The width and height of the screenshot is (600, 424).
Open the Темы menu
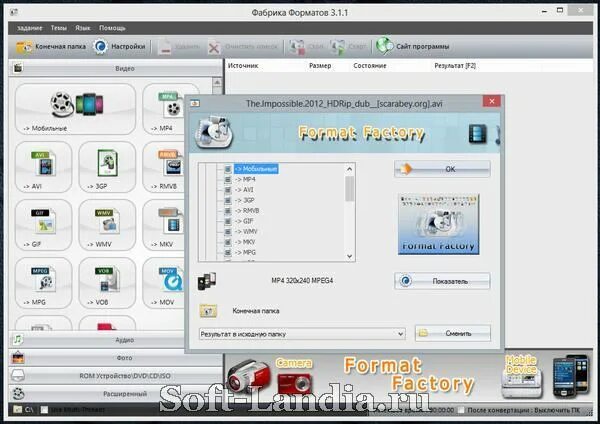click(x=59, y=28)
